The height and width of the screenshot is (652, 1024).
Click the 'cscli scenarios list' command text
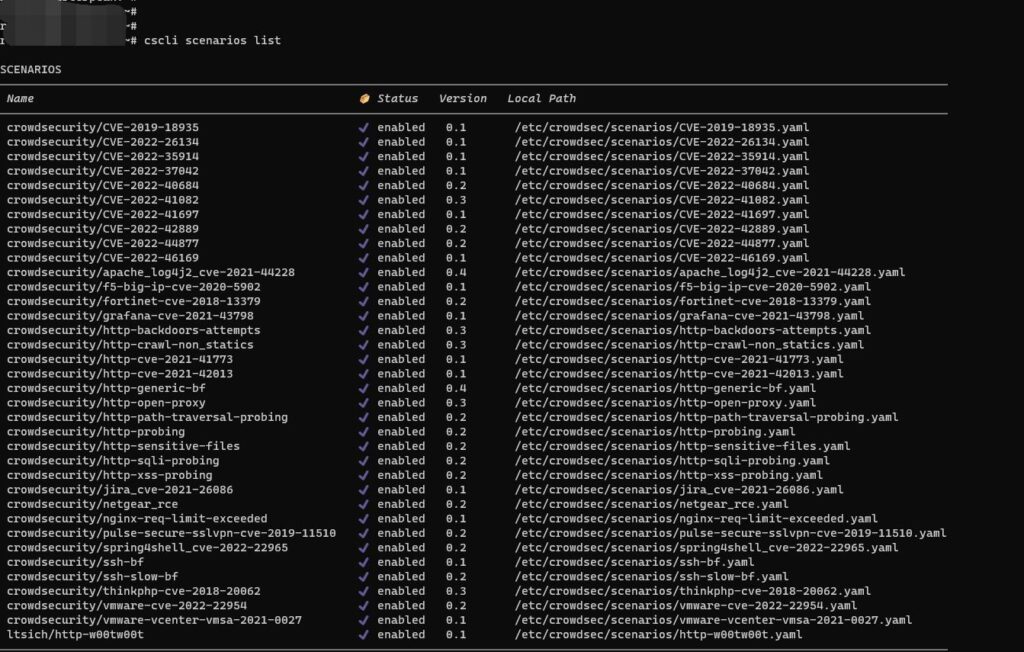(212, 41)
